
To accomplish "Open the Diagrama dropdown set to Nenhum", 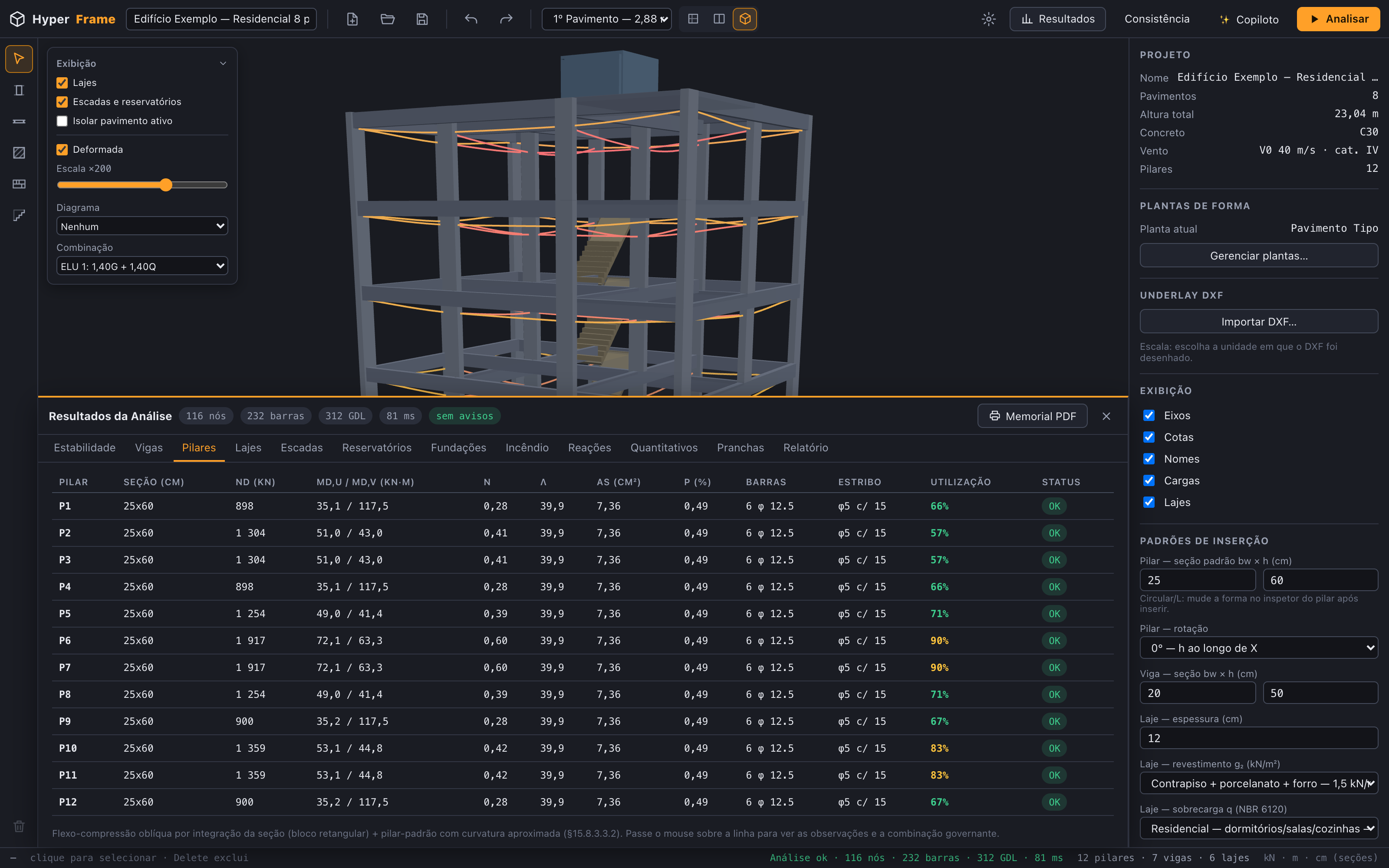I will coord(142,226).
